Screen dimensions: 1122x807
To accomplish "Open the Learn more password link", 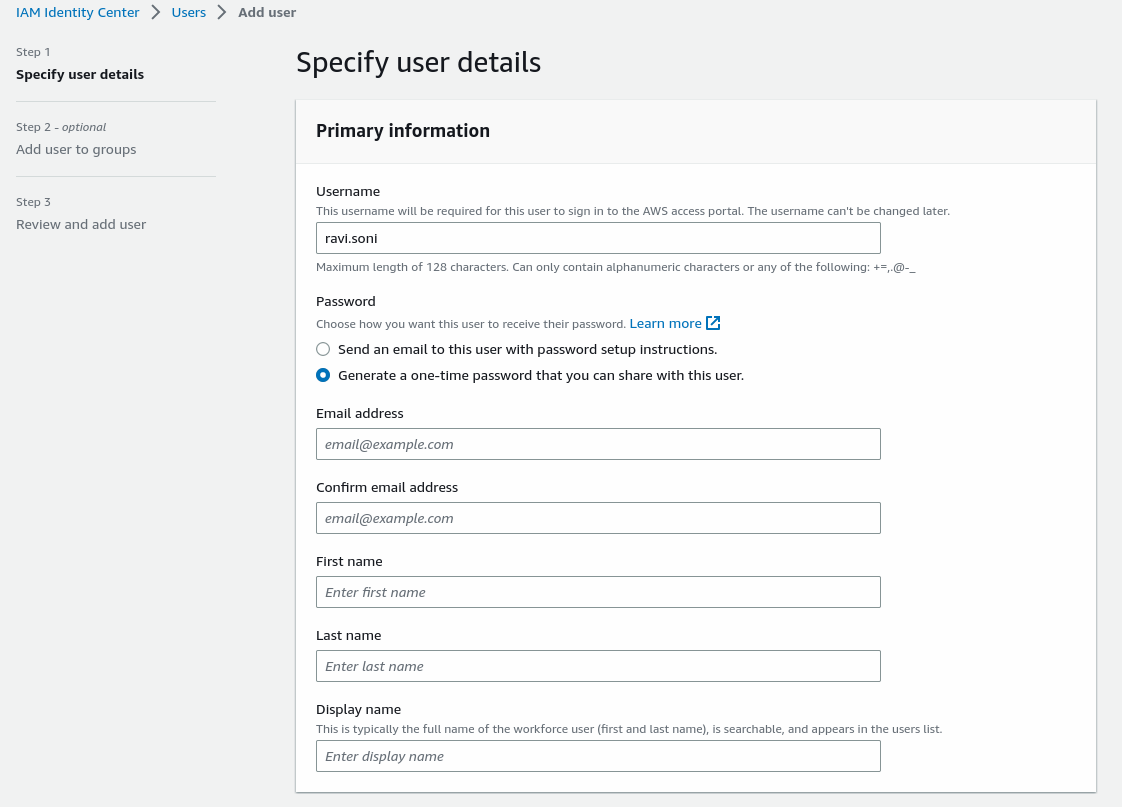I will (665, 323).
